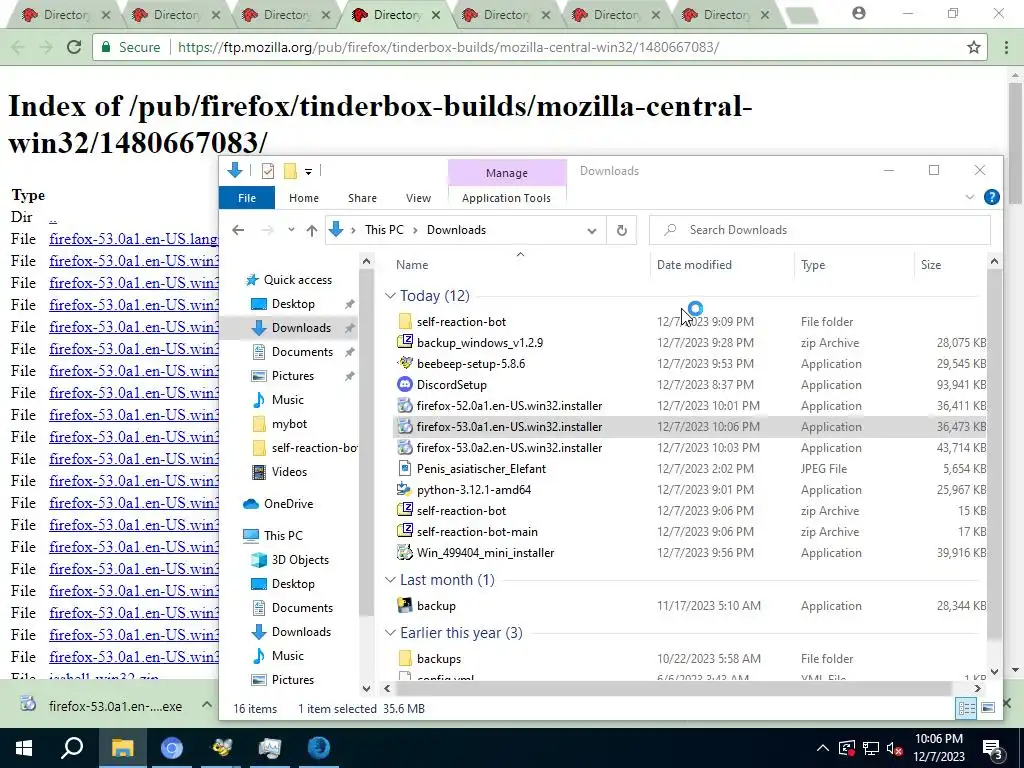Screen dimensions: 1024x768
Task: Switch Explorer to large icons view
Action: click(x=988, y=708)
